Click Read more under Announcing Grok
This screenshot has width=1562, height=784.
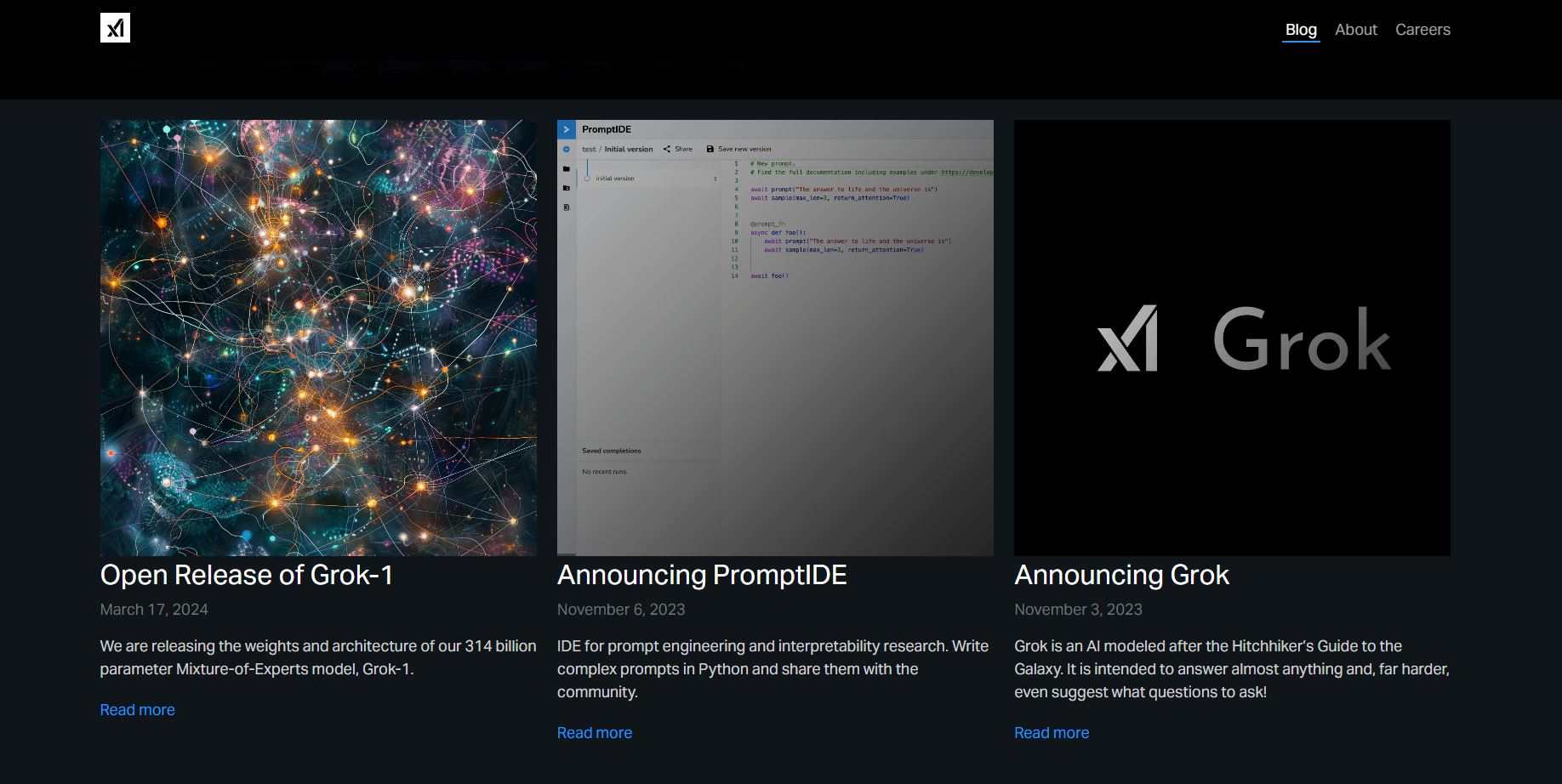[1051, 733]
